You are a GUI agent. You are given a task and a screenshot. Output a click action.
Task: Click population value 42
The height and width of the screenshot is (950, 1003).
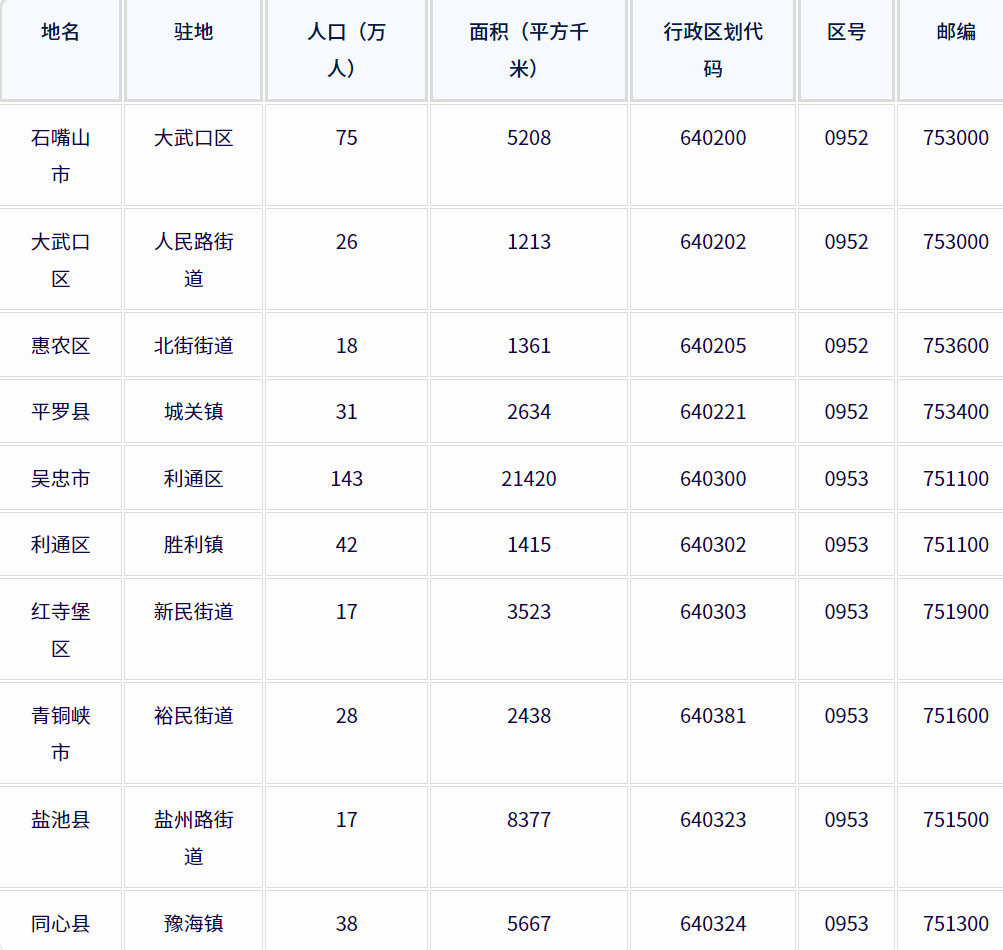[x=346, y=544]
